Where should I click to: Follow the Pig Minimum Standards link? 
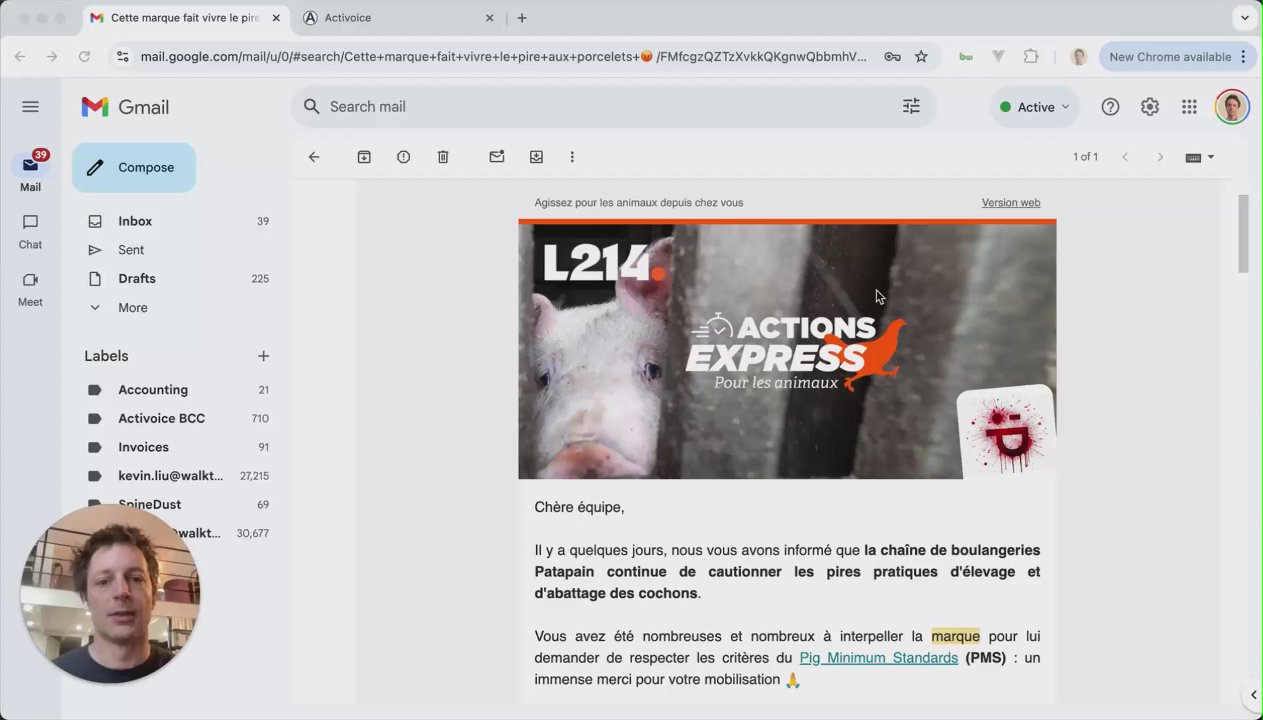[878, 658]
